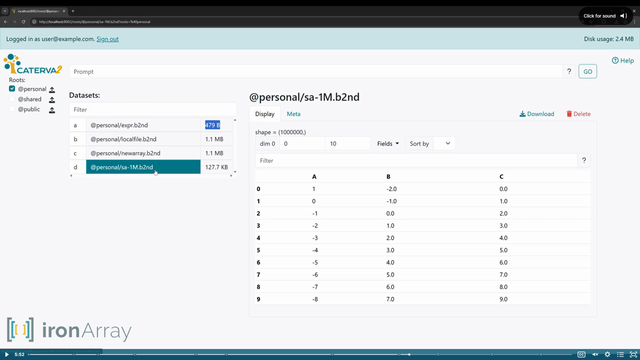
Task: Check the @public root
Action: click(x=12, y=109)
